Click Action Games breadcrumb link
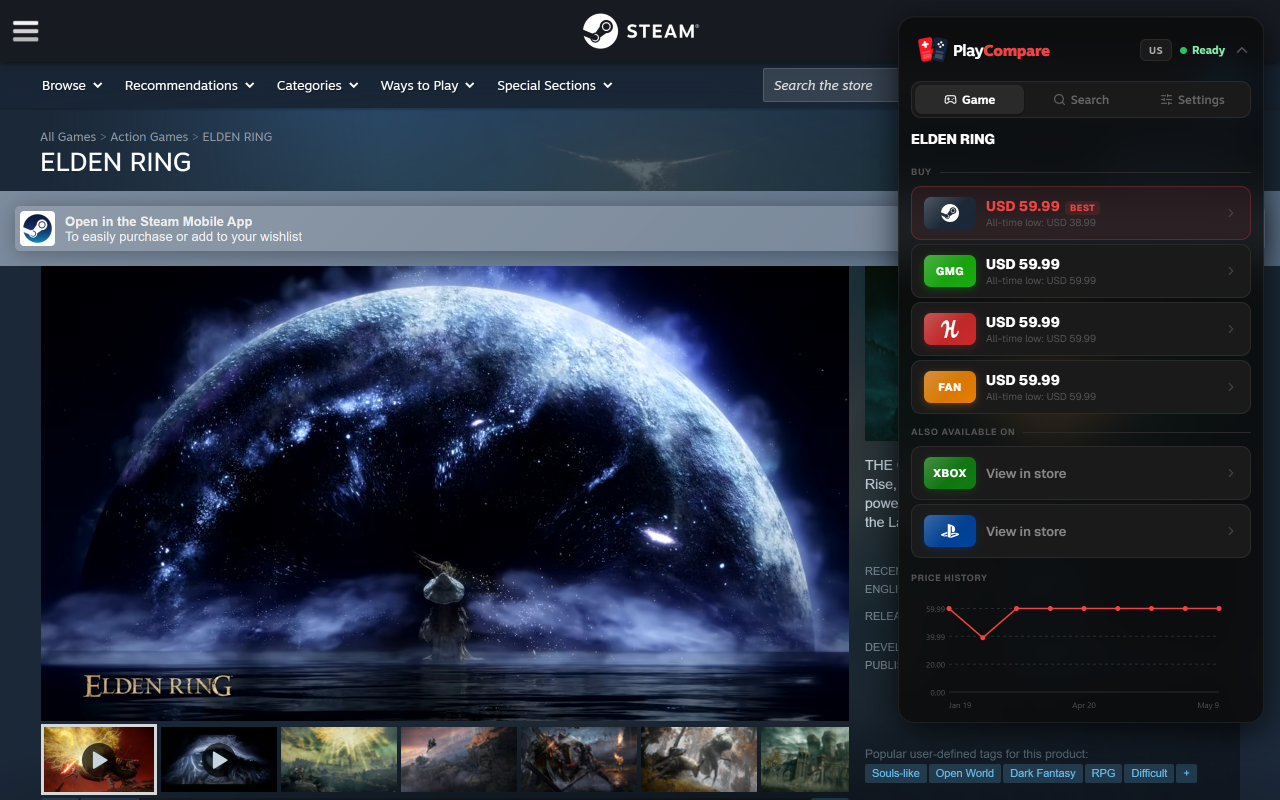Screen dimensions: 1280x800 (149, 137)
